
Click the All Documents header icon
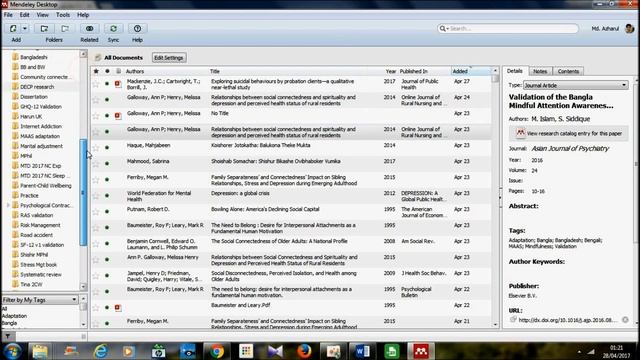point(98,58)
